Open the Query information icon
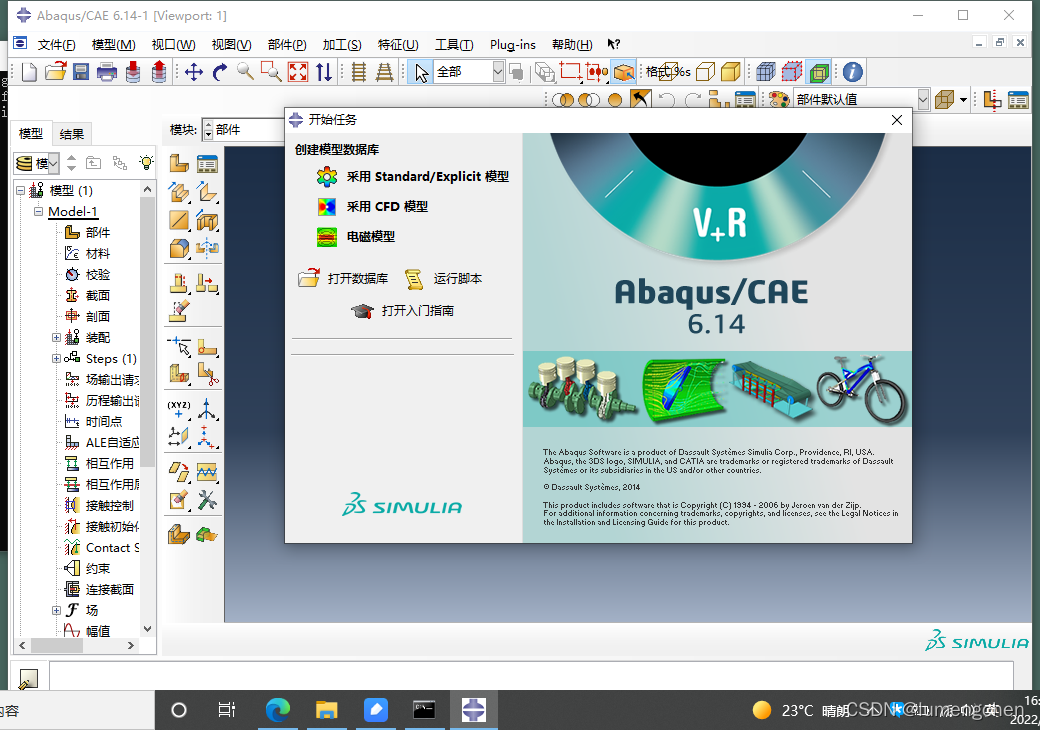 (x=852, y=72)
